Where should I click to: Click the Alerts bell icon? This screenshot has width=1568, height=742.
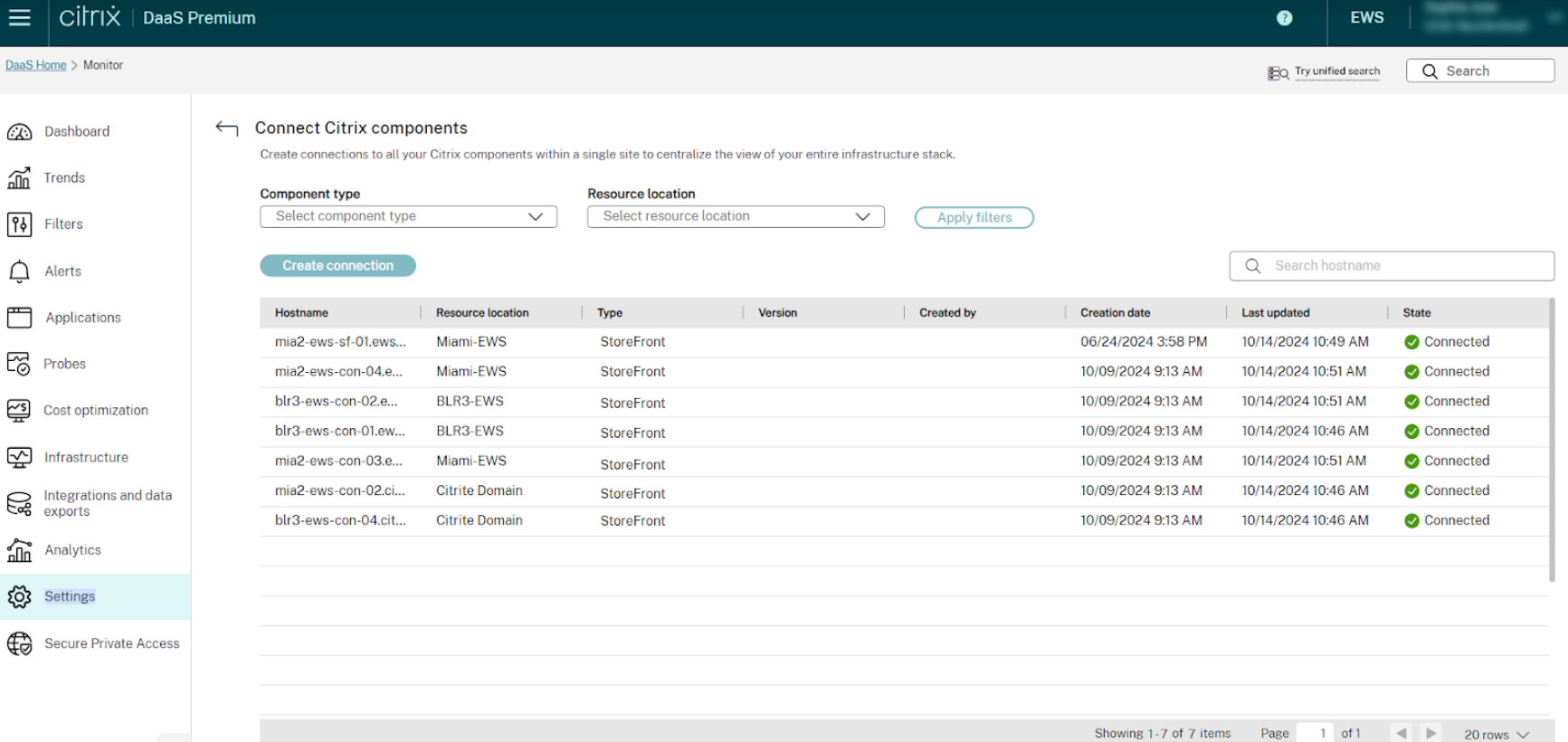[20, 271]
